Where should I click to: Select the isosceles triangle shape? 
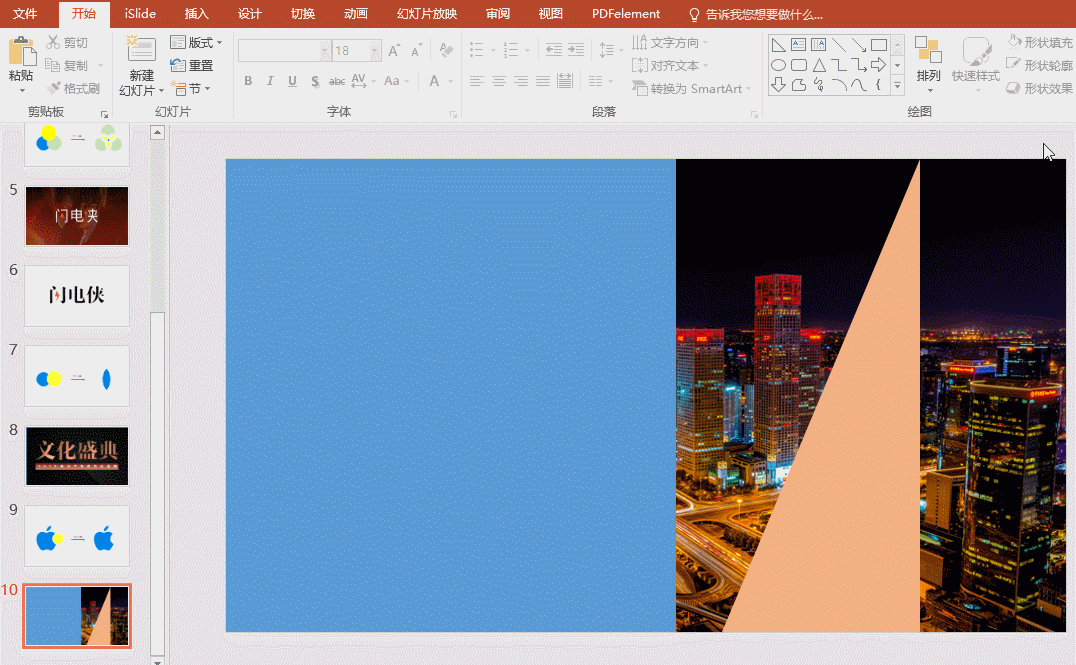[819, 65]
